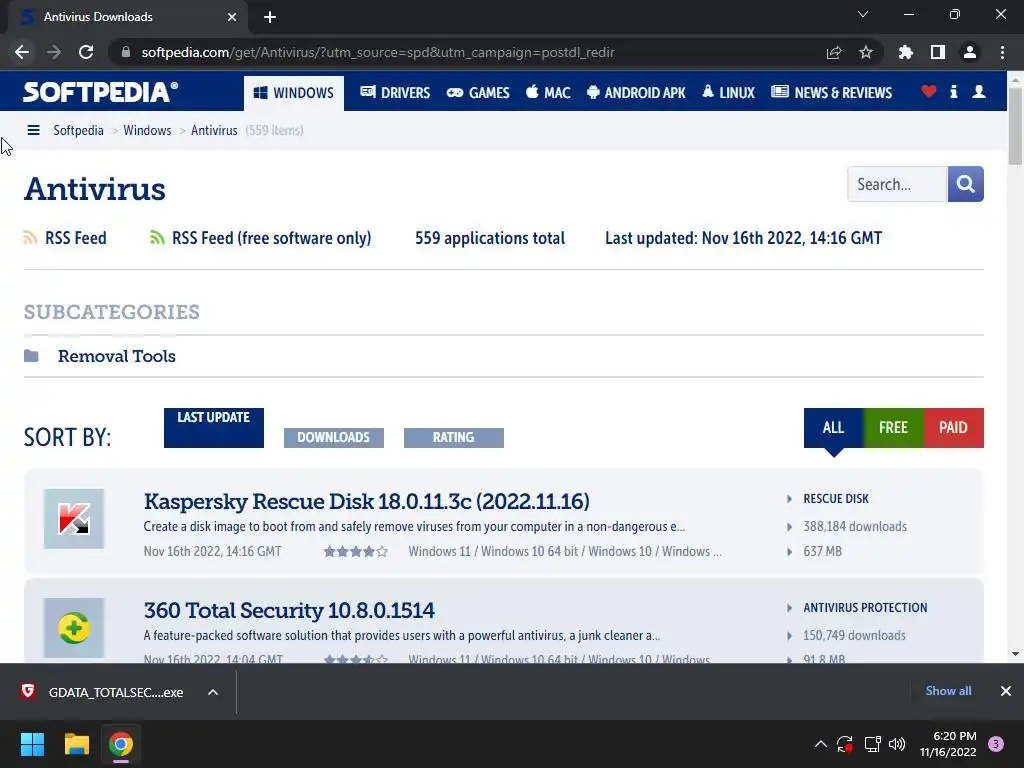Open the ANTIVIRUS PROTECTION category link
The width and height of the screenshot is (1024, 768).
pyautogui.click(x=865, y=607)
